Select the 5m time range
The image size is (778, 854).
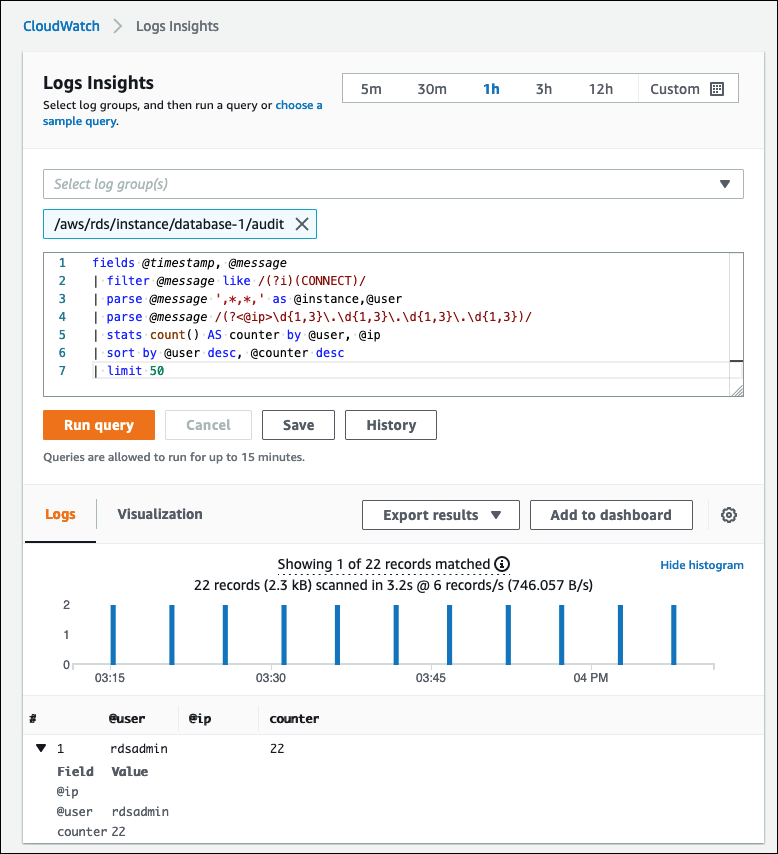[x=371, y=89]
